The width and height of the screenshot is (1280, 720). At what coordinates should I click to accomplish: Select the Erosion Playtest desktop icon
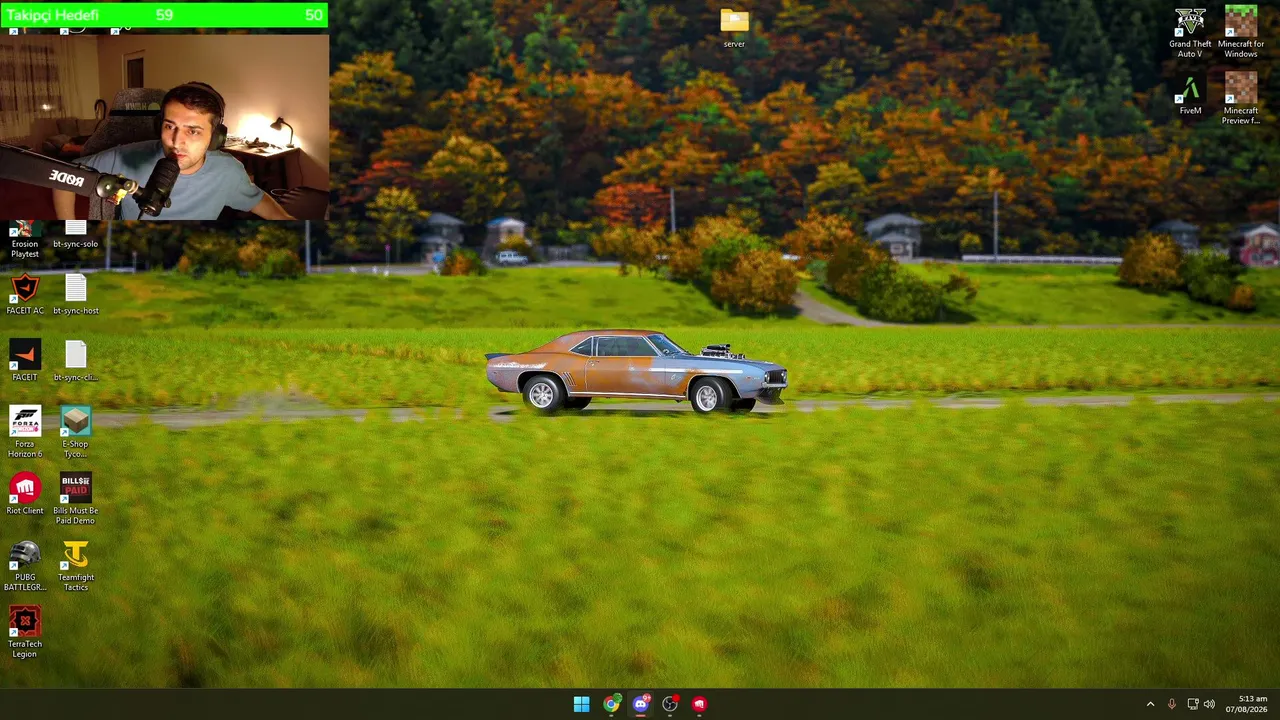[x=25, y=240]
